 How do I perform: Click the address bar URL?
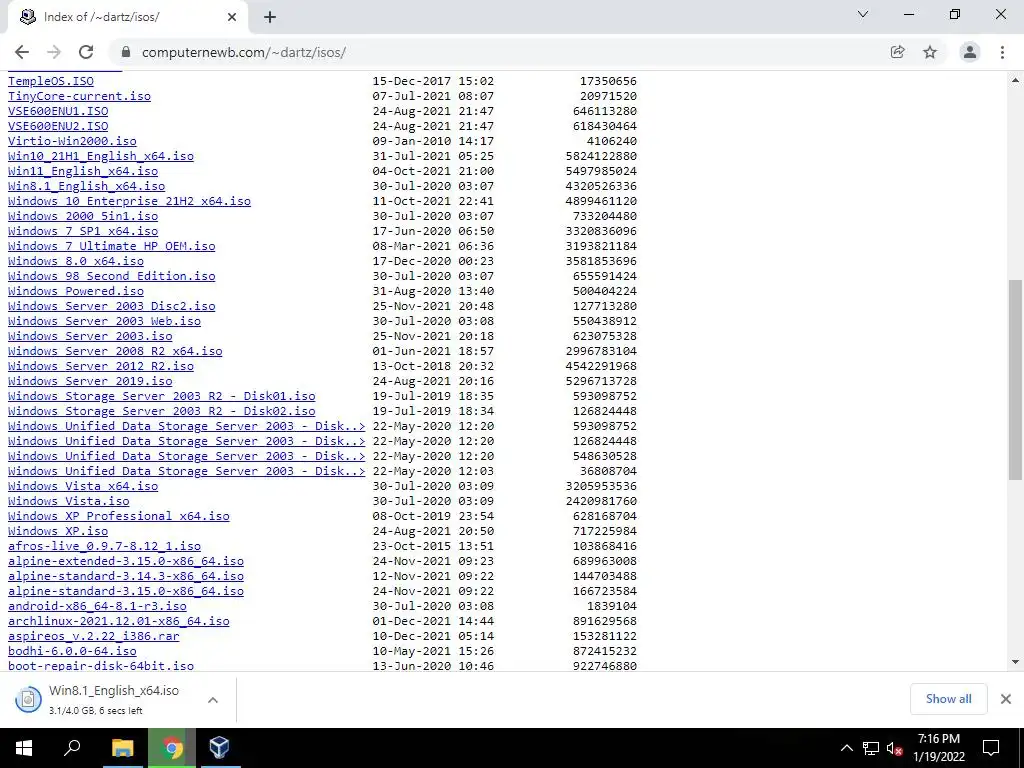click(x=244, y=52)
